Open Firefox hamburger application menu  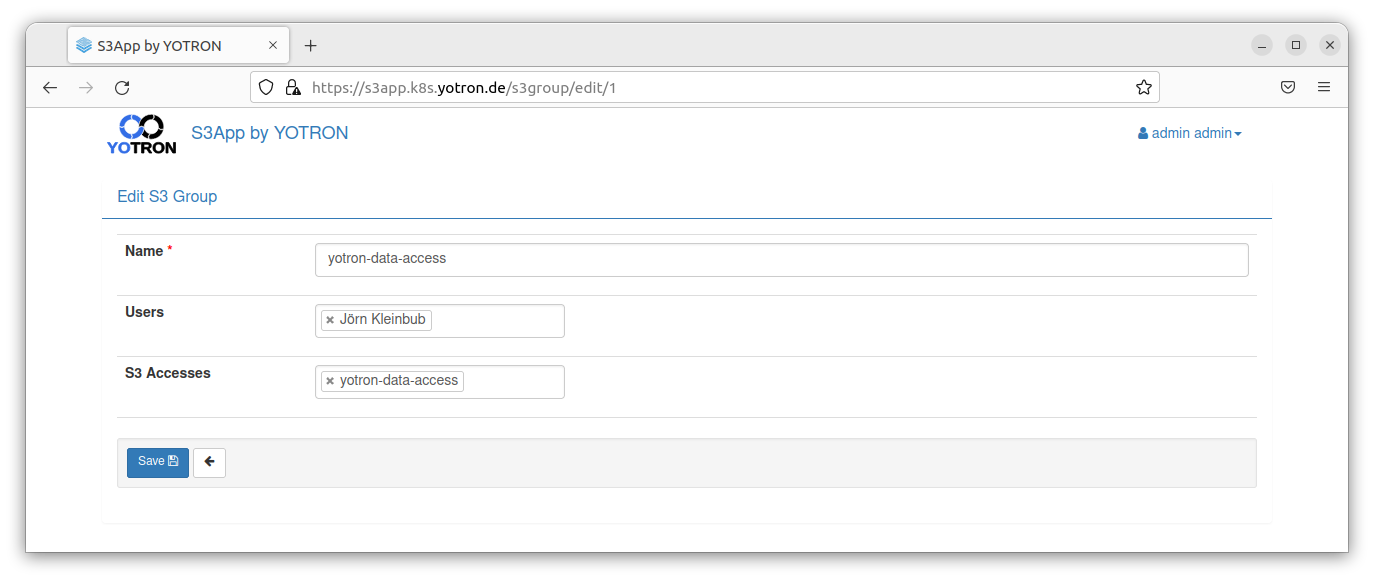click(x=1324, y=88)
